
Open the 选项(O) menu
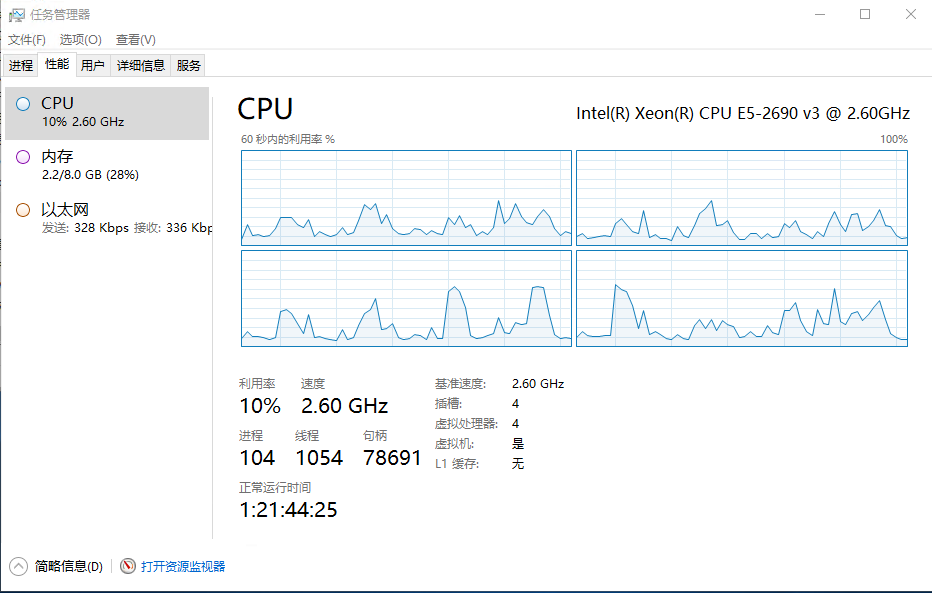[80, 40]
